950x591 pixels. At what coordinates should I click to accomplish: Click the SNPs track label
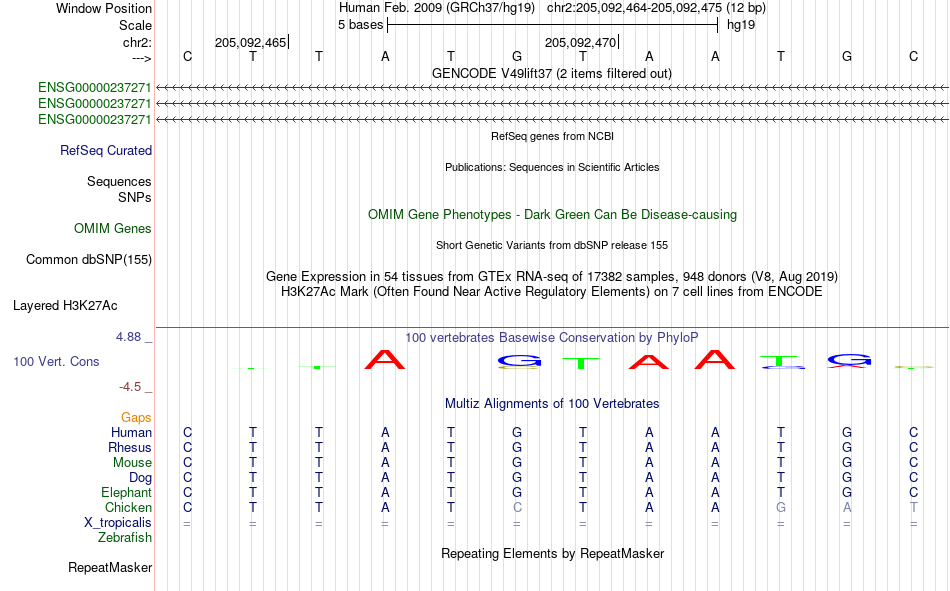coord(135,198)
